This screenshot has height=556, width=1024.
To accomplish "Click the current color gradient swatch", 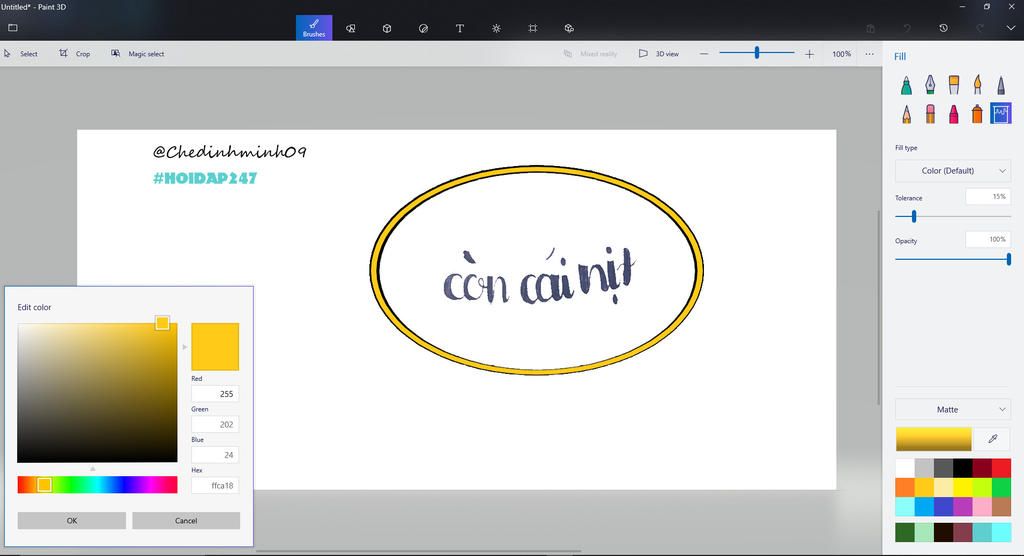I will (933, 439).
